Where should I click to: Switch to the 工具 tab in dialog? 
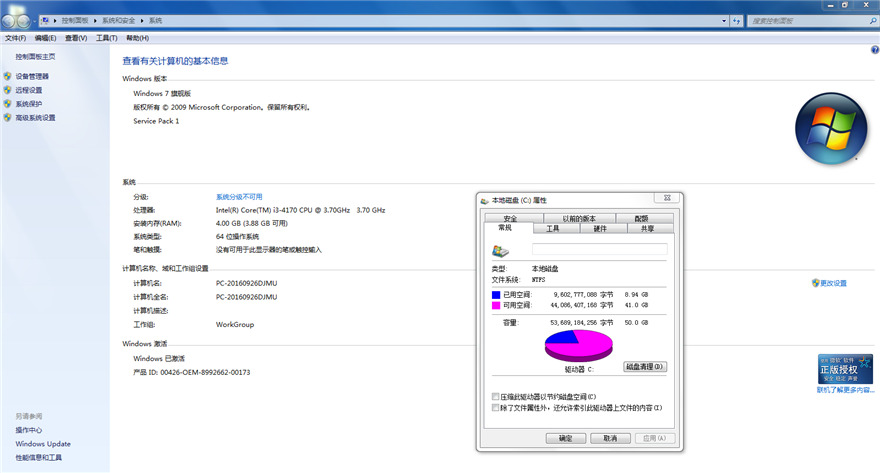pyautogui.click(x=553, y=228)
